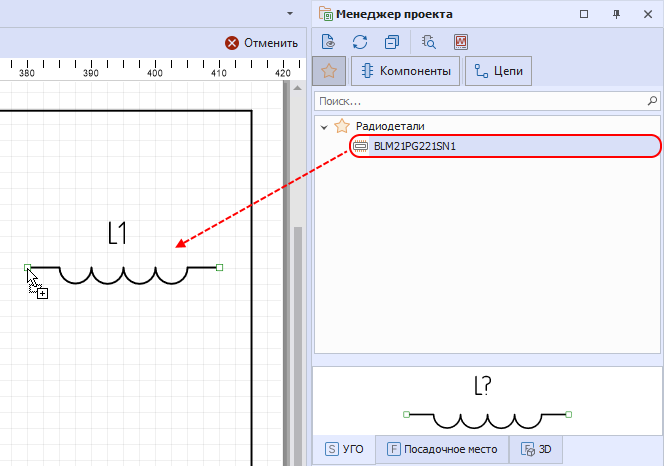This screenshot has height=466, width=664.
Task: Open the Посадочное место tab
Action: coord(442,449)
